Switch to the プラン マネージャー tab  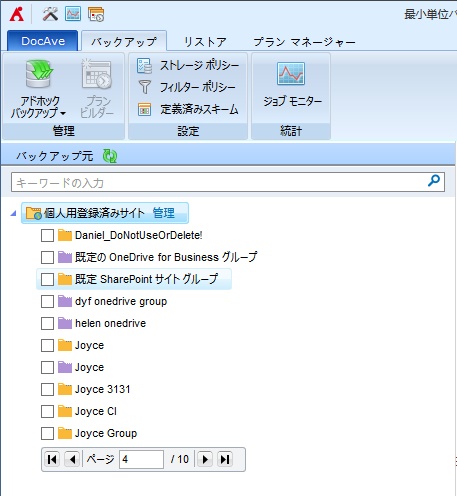point(304,42)
